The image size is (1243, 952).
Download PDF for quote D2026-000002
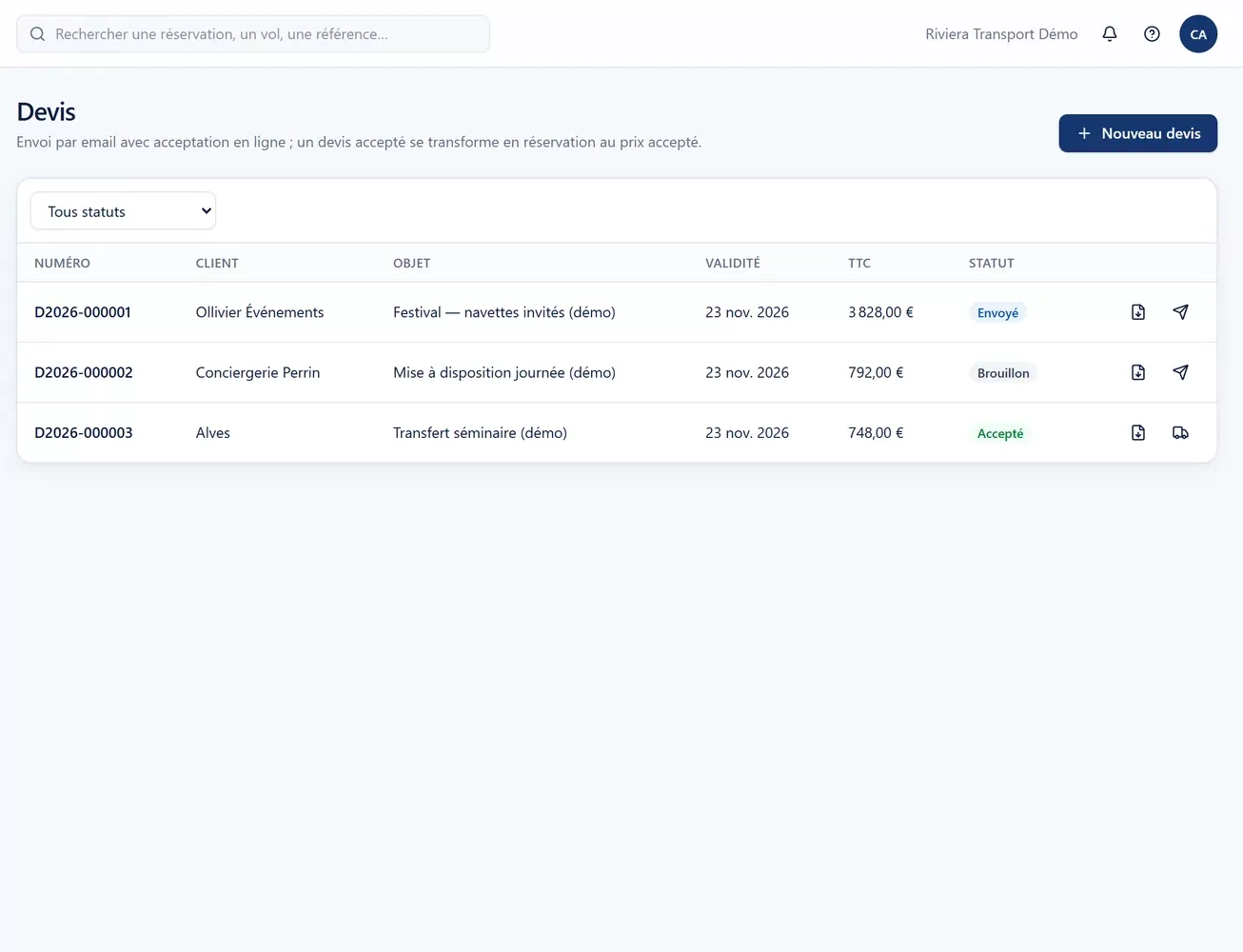coord(1138,372)
